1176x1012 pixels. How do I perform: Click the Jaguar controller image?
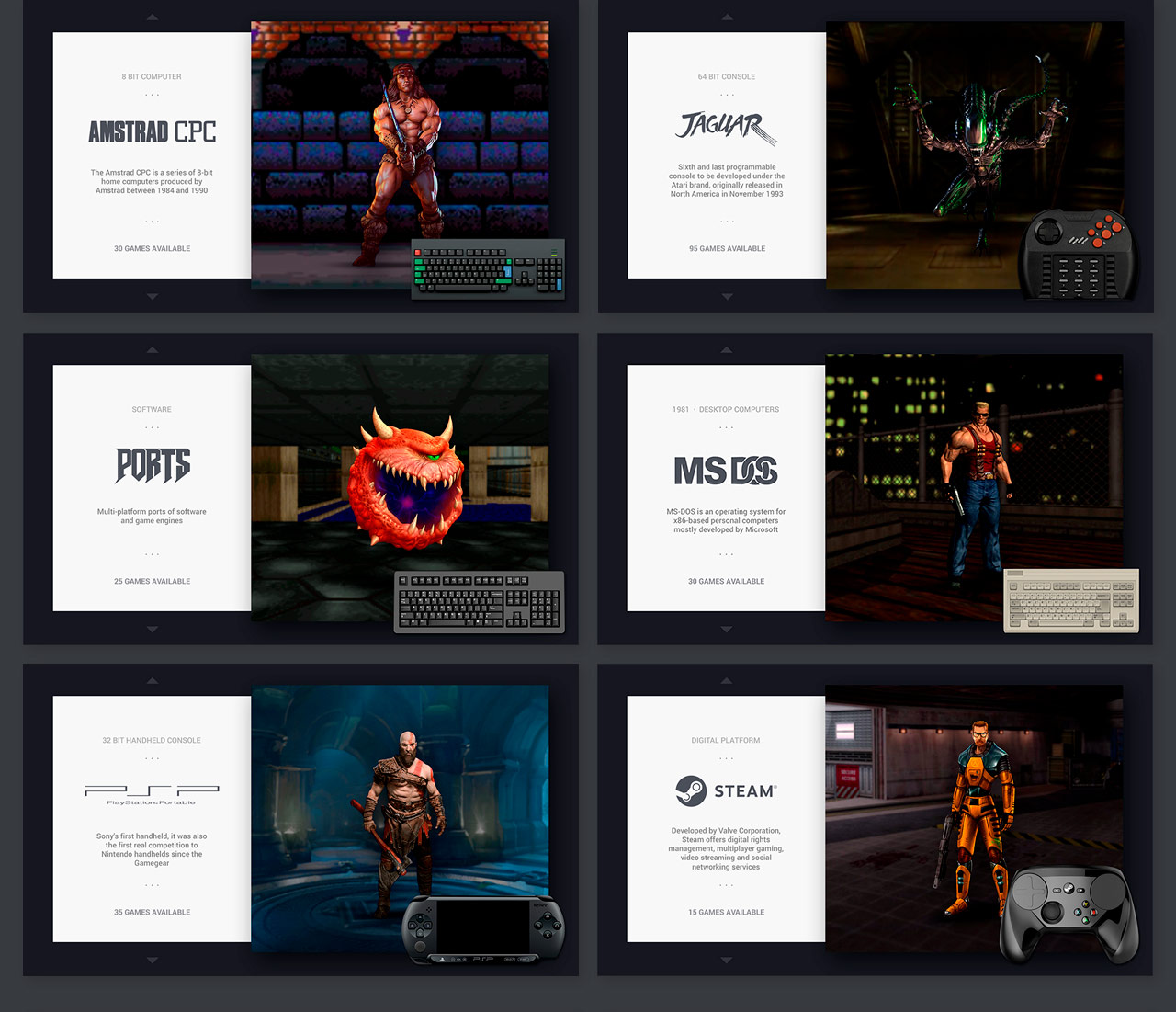click(x=1080, y=255)
